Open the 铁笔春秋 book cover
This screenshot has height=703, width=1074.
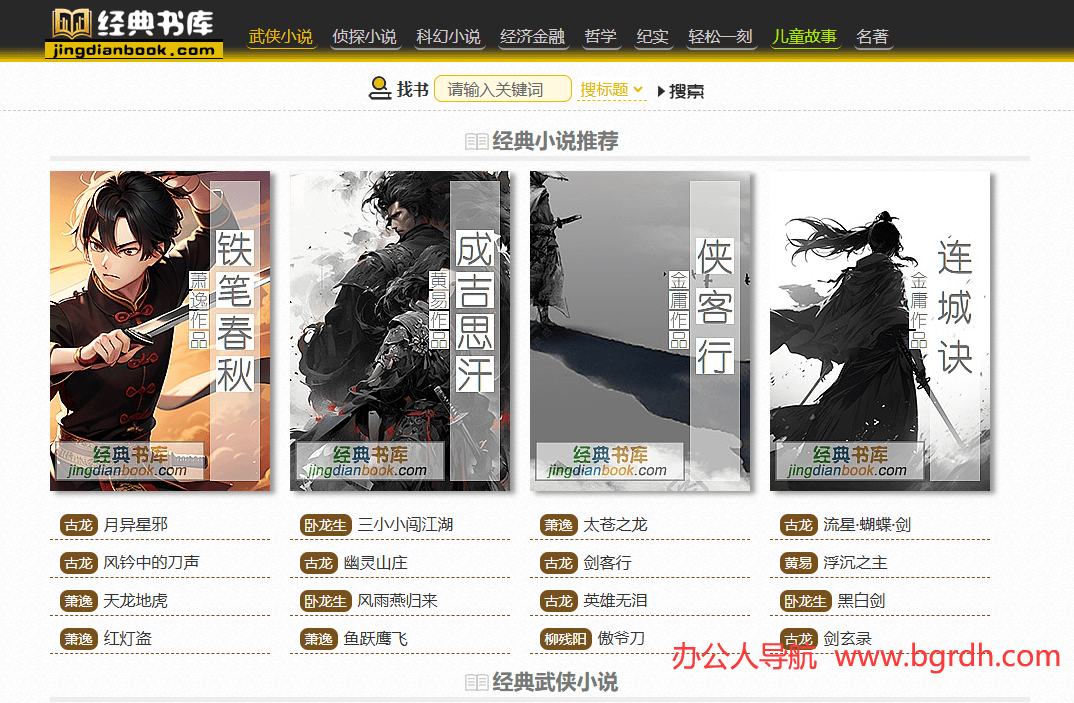pos(160,331)
